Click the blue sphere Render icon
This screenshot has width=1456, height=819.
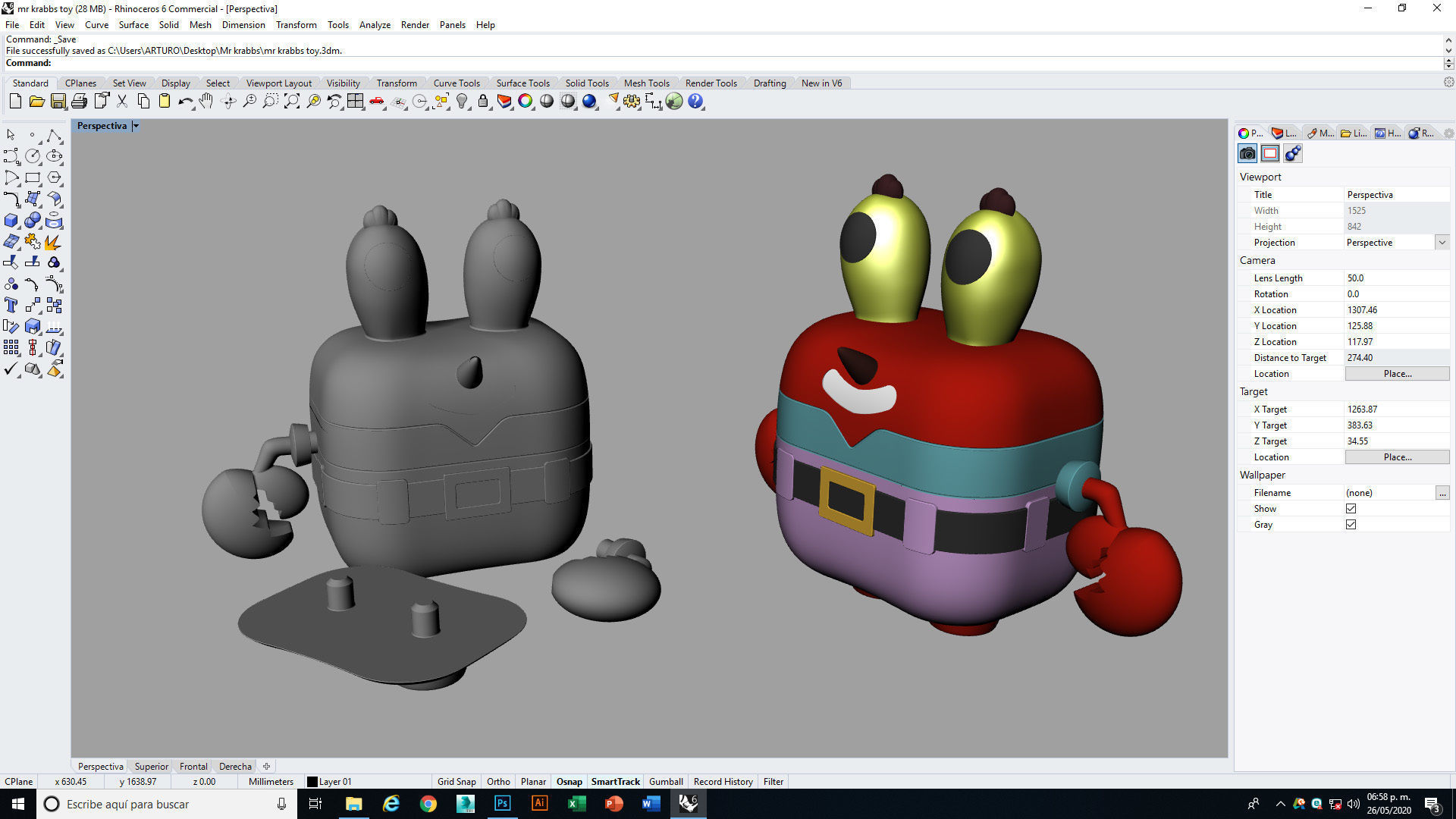pyautogui.click(x=589, y=101)
